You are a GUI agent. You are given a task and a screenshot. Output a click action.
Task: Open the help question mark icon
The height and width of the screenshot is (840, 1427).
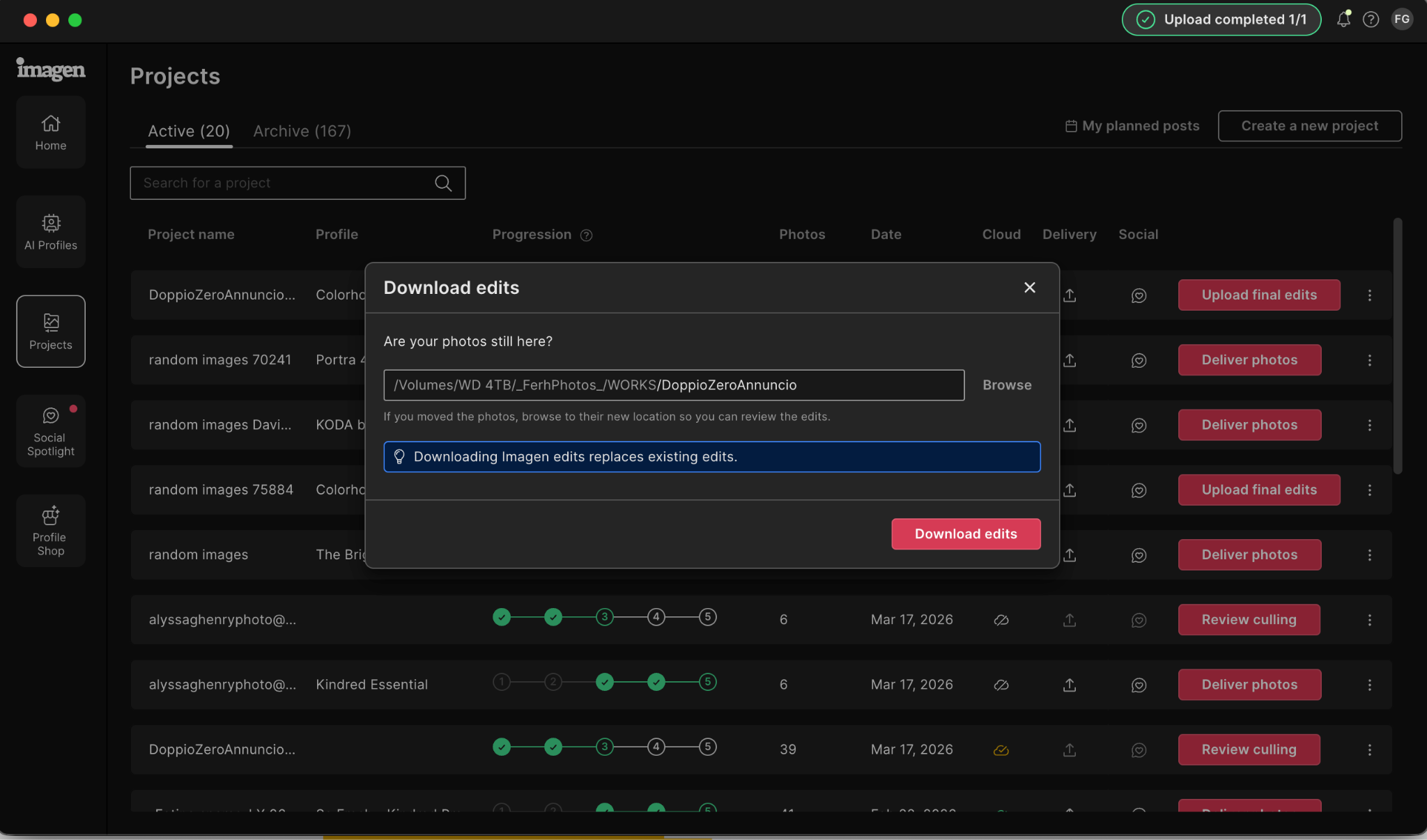(1371, 20)
